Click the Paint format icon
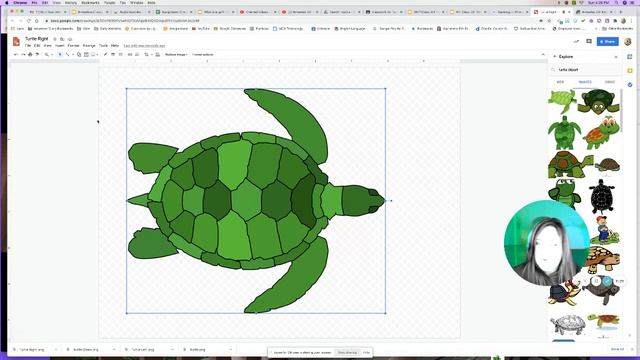Viewport: 640px width, 360px height. pyautogui.click(x=37, y=54)
